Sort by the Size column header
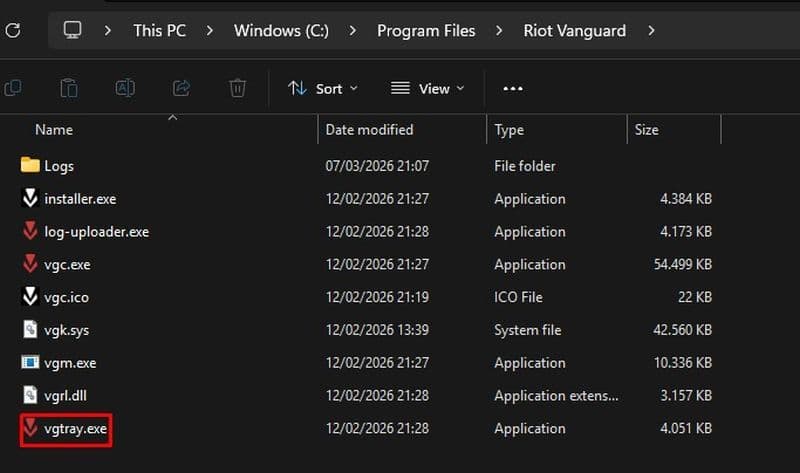The image size is (800, 473). click(x=646, y=130)
